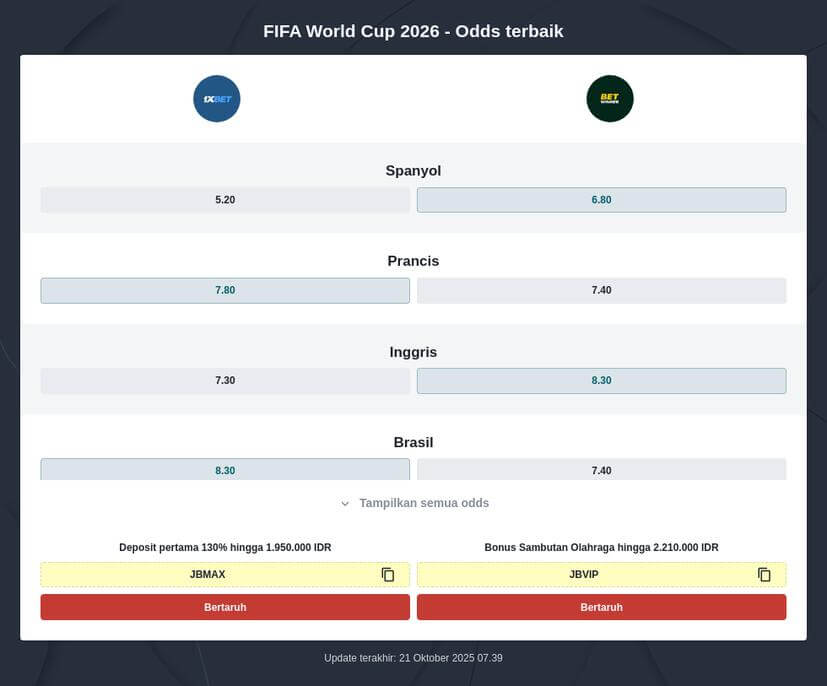Click the JBVIP promo code field
Screen dimensions: 827x686
[x=584, y=575]
